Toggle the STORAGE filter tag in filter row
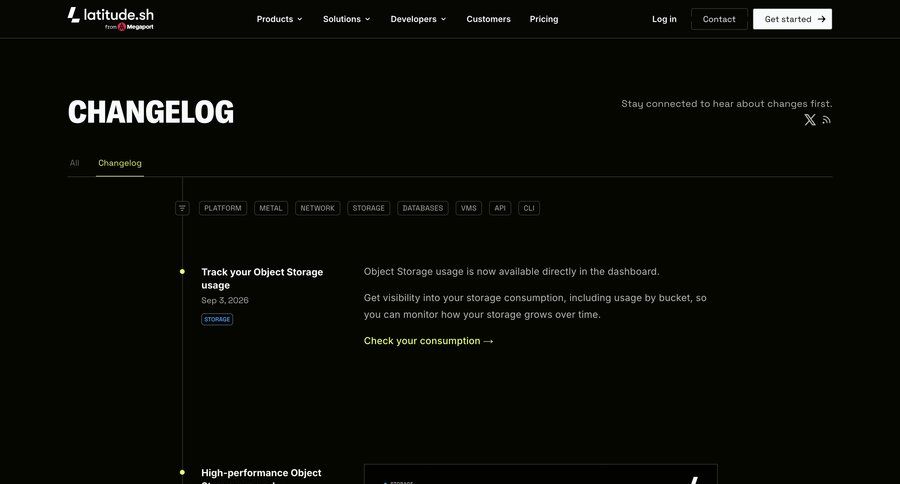900x484 pixels. [368, 208]
